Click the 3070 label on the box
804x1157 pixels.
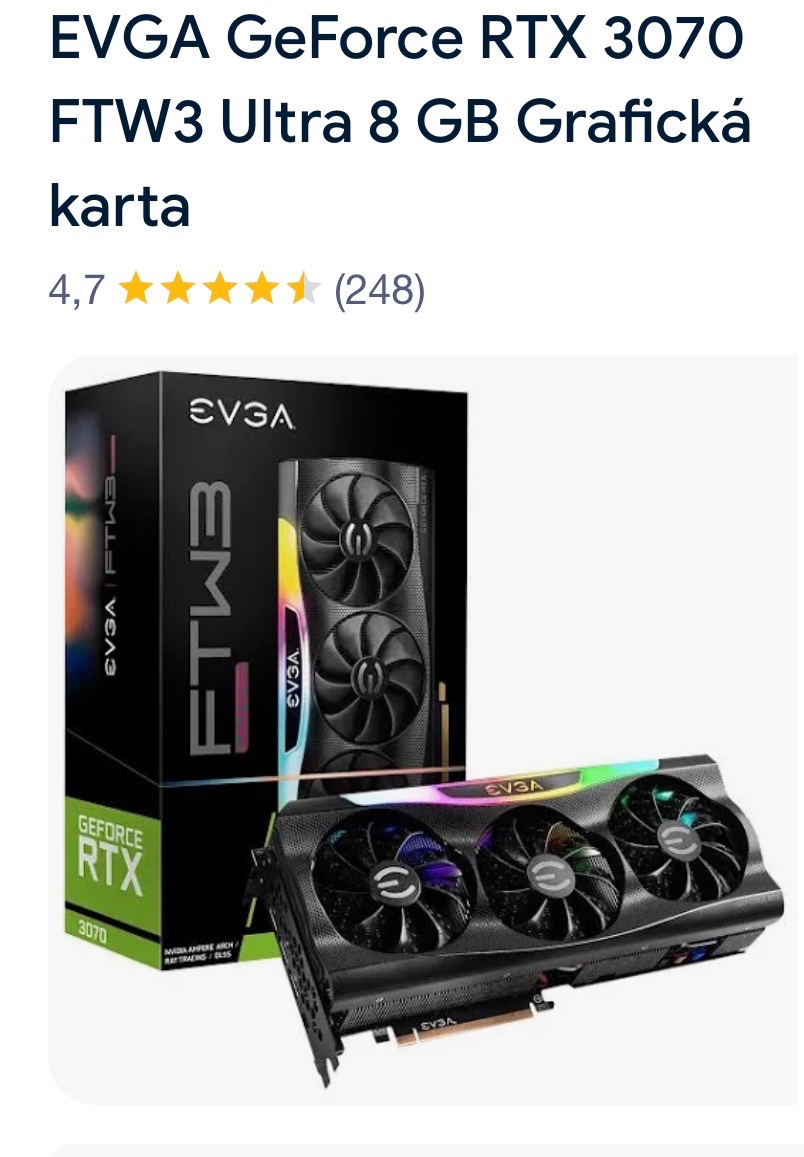[x=92, y=931]
